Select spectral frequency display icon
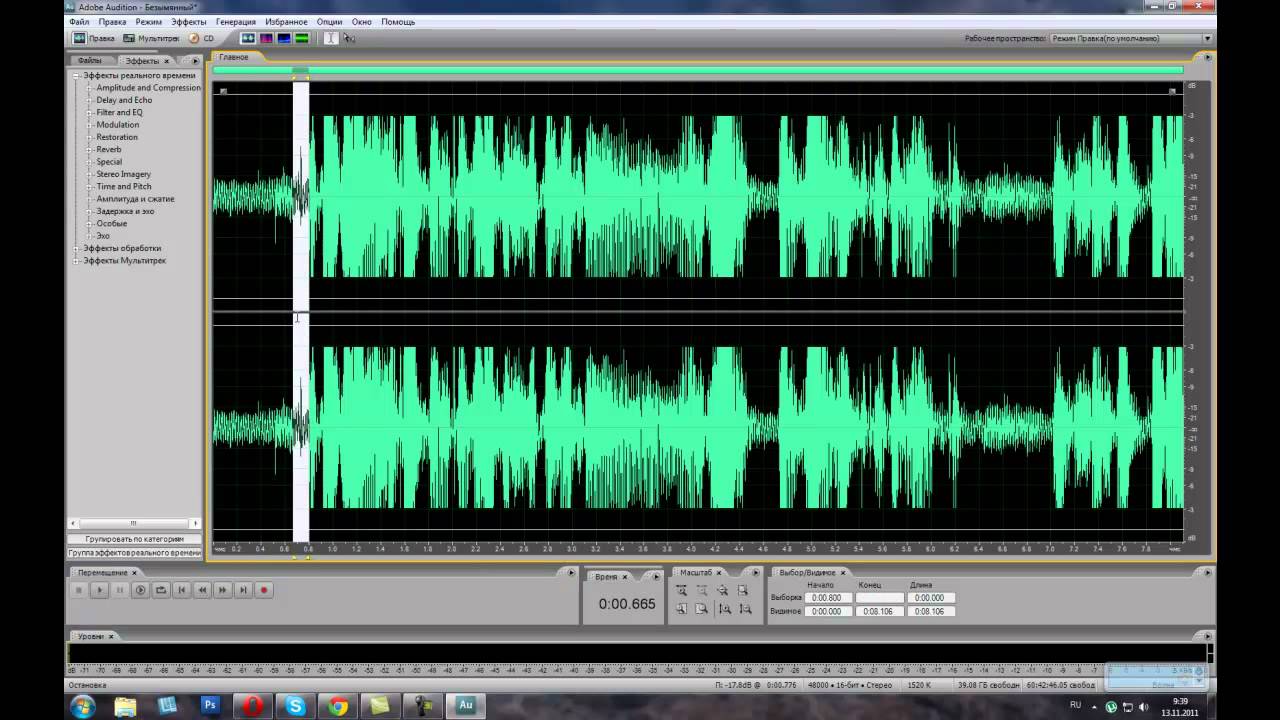Viewport: 1280px width, 720px height. point(266,38)
